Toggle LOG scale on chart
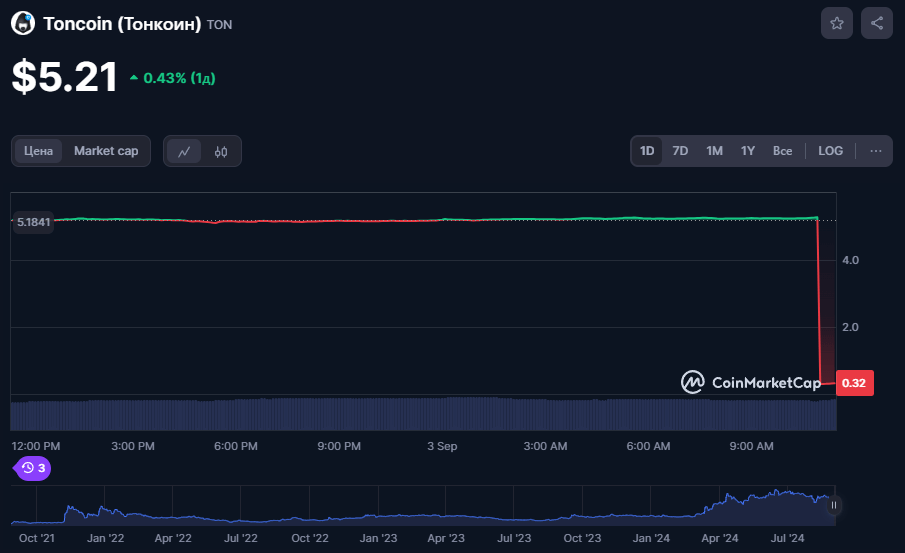 click(x=830, y=151)
